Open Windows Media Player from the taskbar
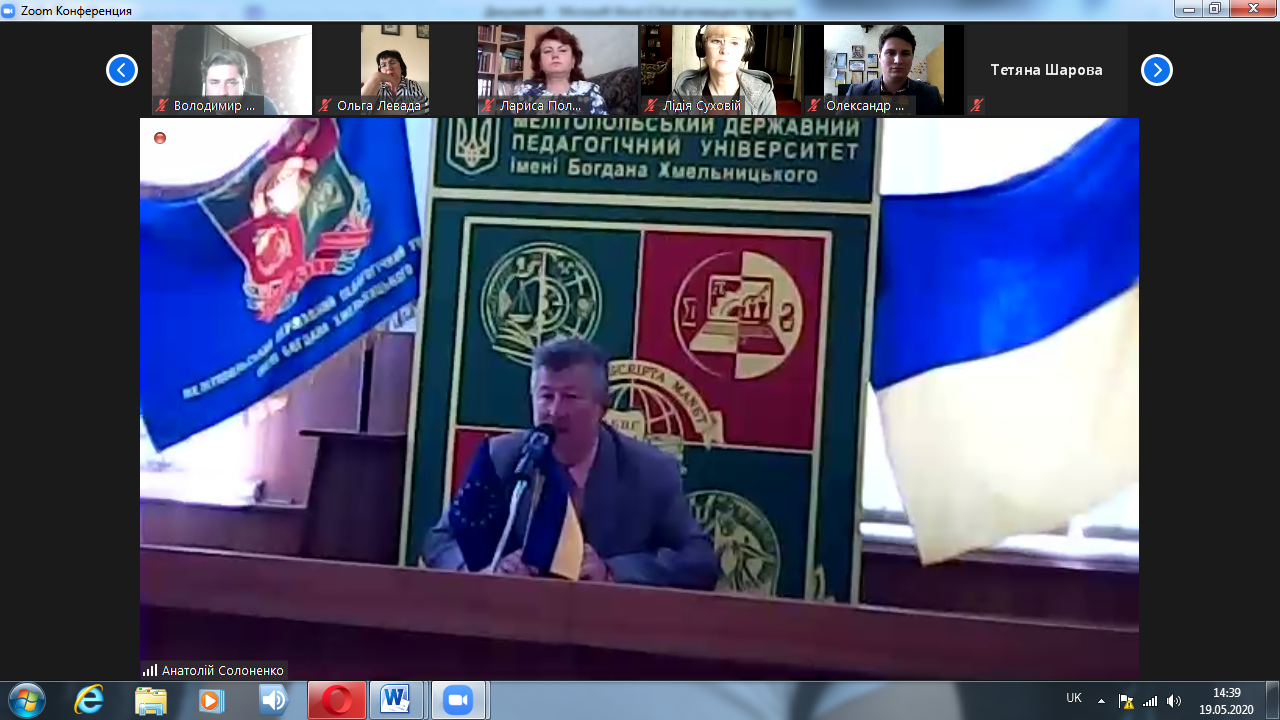Image resolution: width=1280 pixels, height=720 pixels. pyautogui.click(x=211, y=701)
